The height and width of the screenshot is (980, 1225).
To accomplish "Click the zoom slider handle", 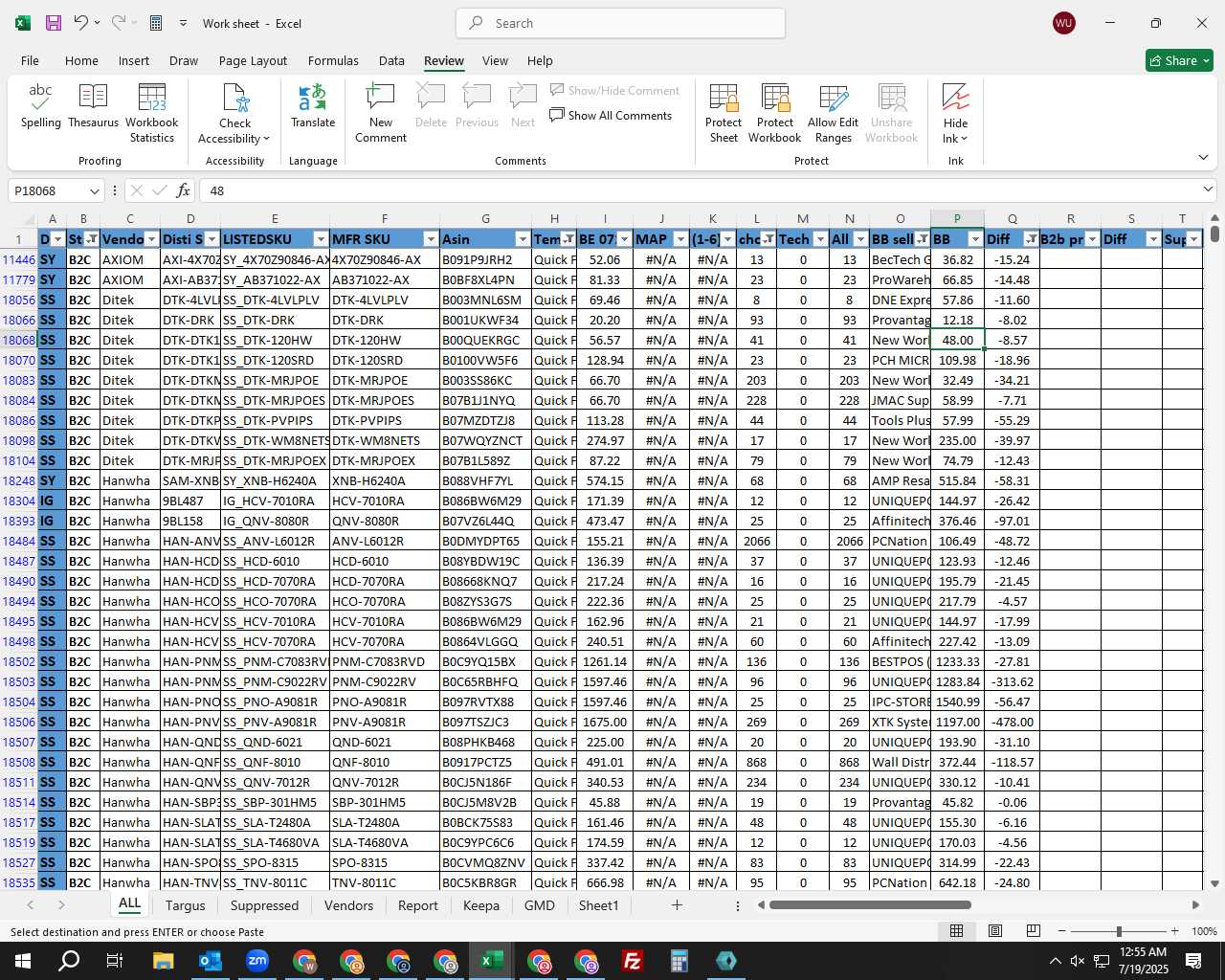I will coord(1119,931).
